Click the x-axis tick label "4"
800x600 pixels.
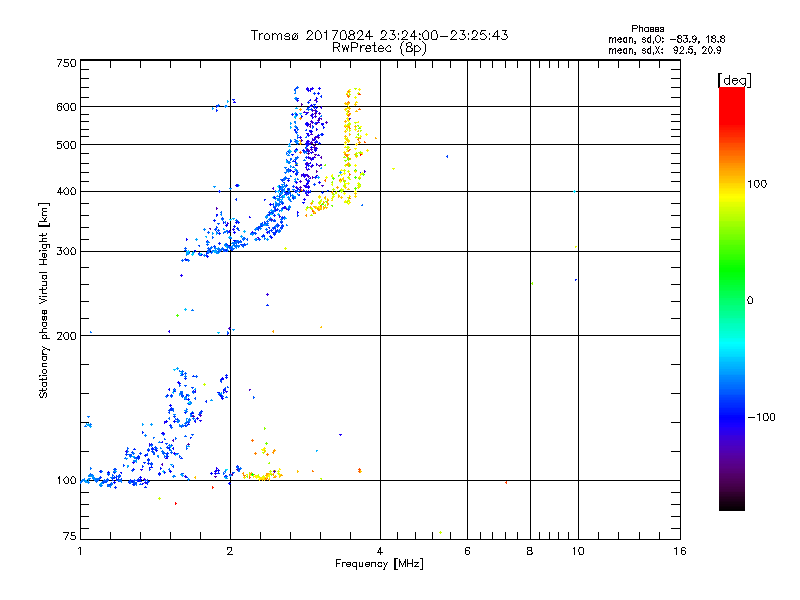[380, 551]
